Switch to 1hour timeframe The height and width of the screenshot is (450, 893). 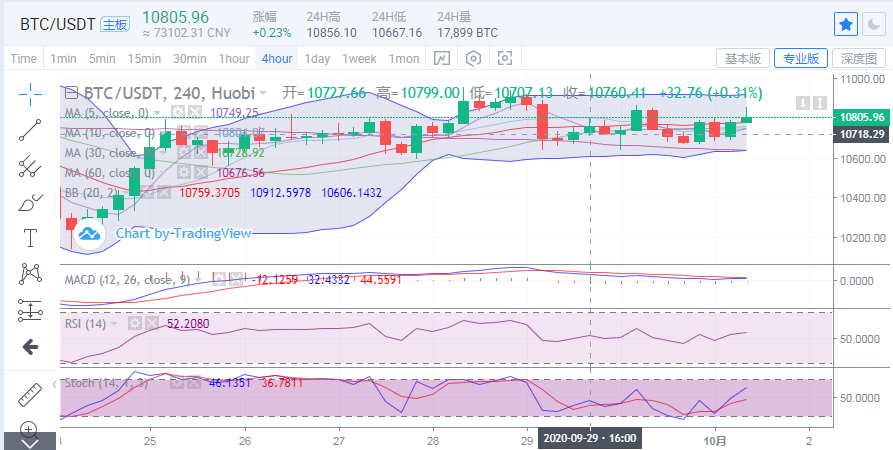point(234,59)
